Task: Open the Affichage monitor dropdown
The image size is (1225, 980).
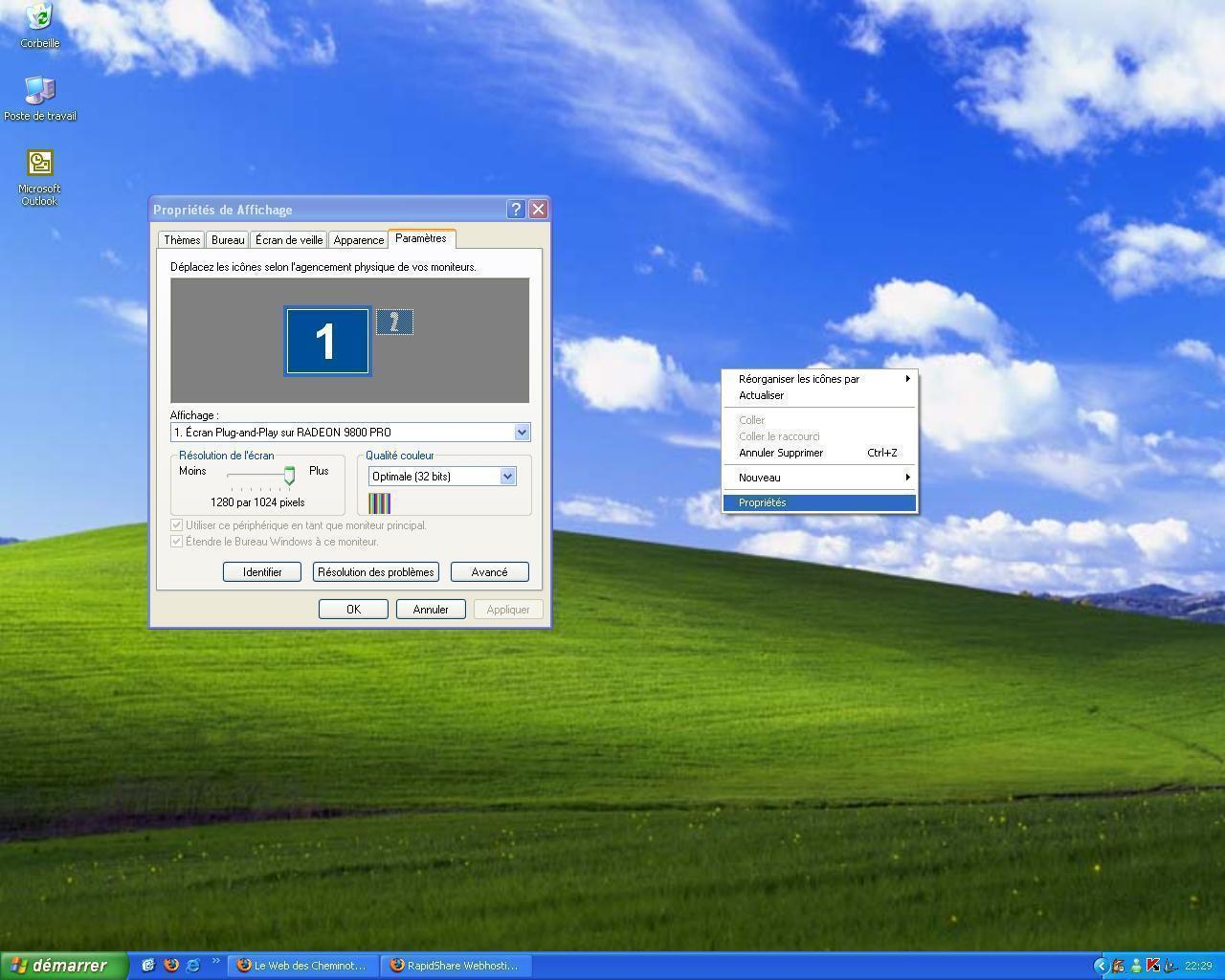Action: point(522,433)
